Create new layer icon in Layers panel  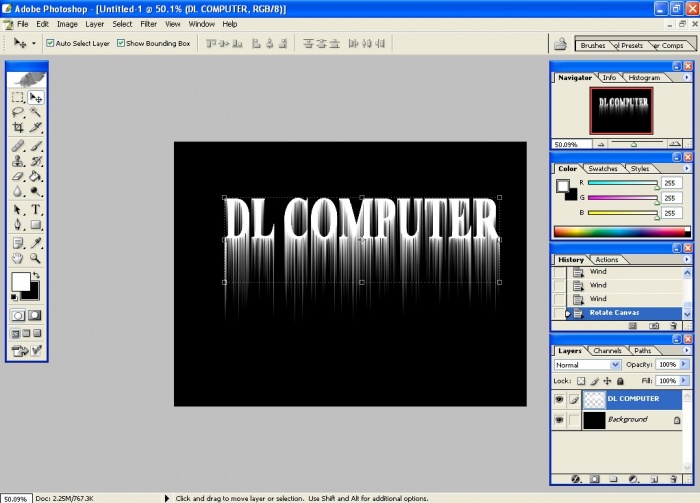coord(654,479)
